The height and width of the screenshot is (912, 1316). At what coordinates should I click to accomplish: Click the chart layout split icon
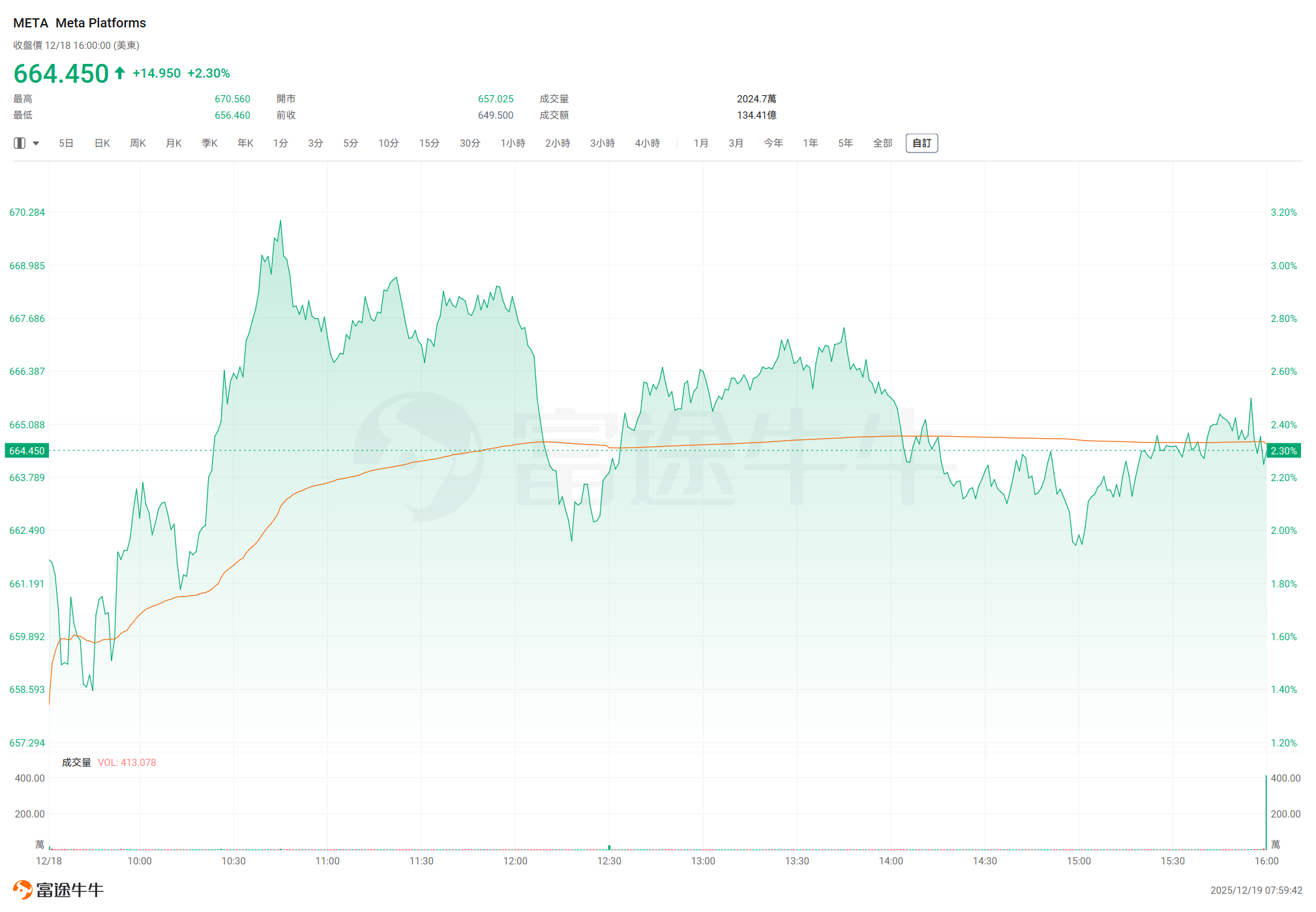20,143
